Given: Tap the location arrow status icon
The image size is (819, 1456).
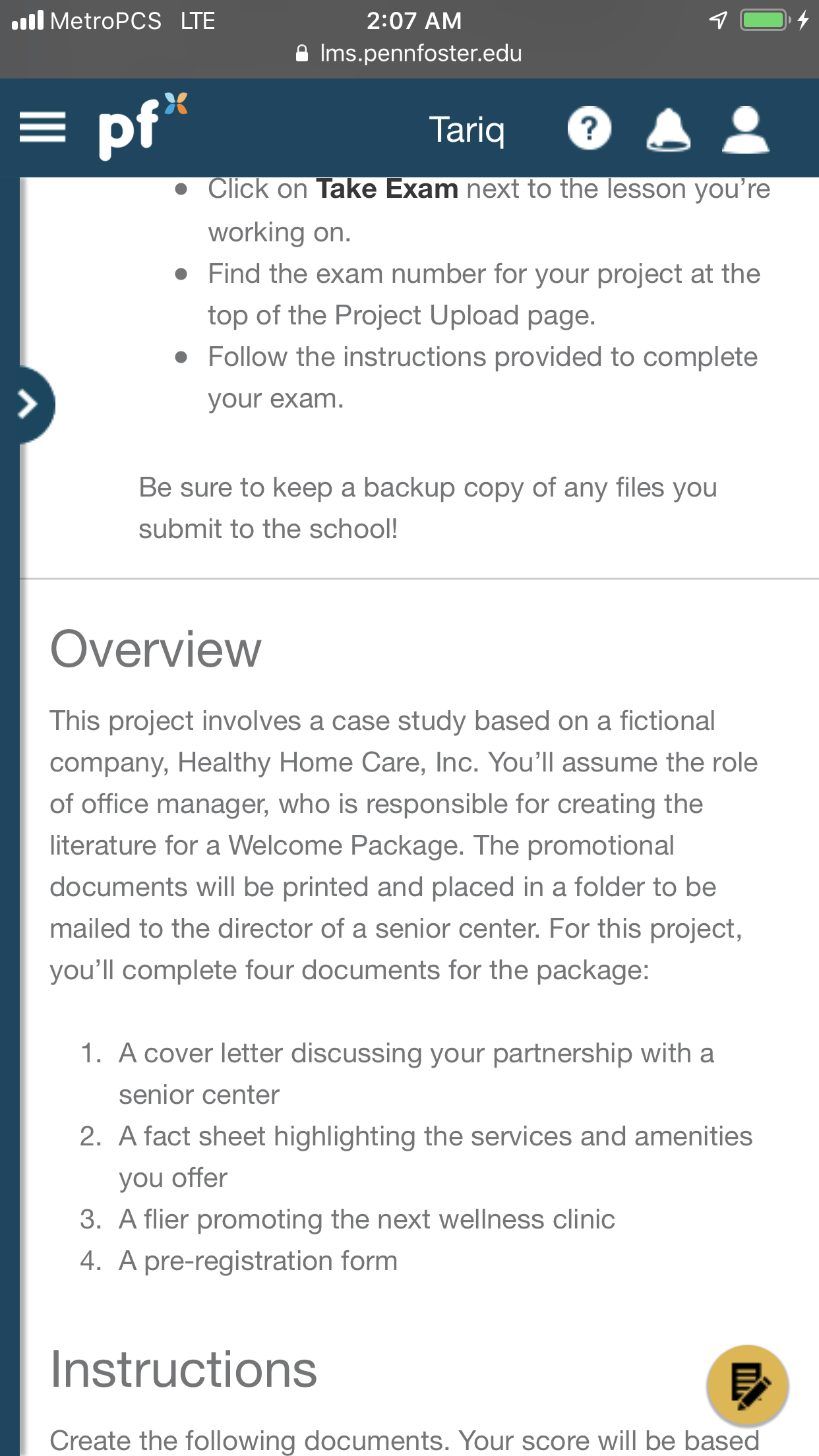Looking at the screenshot, I should point(718,20).
